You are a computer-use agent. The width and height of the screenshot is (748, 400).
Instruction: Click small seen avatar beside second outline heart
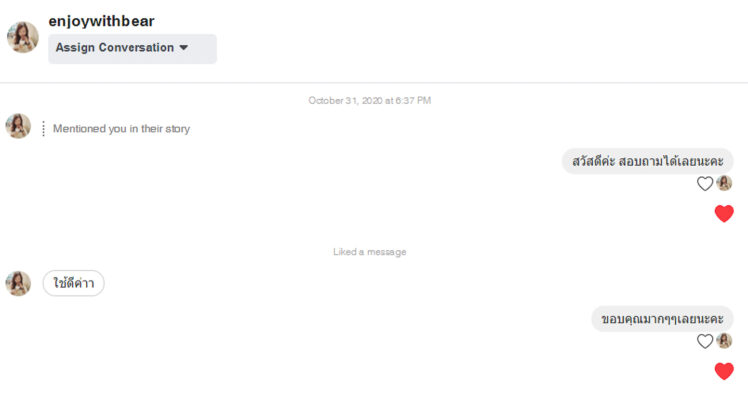724,341
